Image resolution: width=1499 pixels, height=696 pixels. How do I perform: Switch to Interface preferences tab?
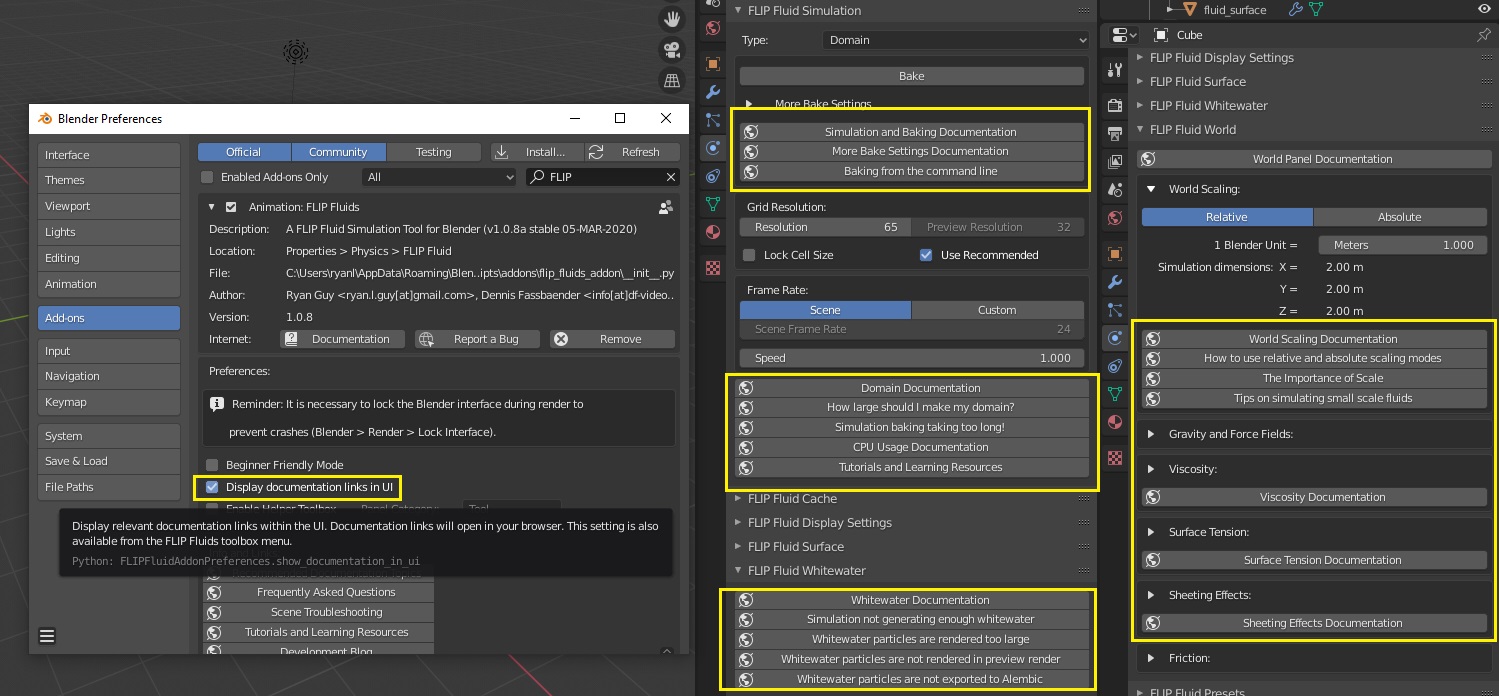pos(109,155)
